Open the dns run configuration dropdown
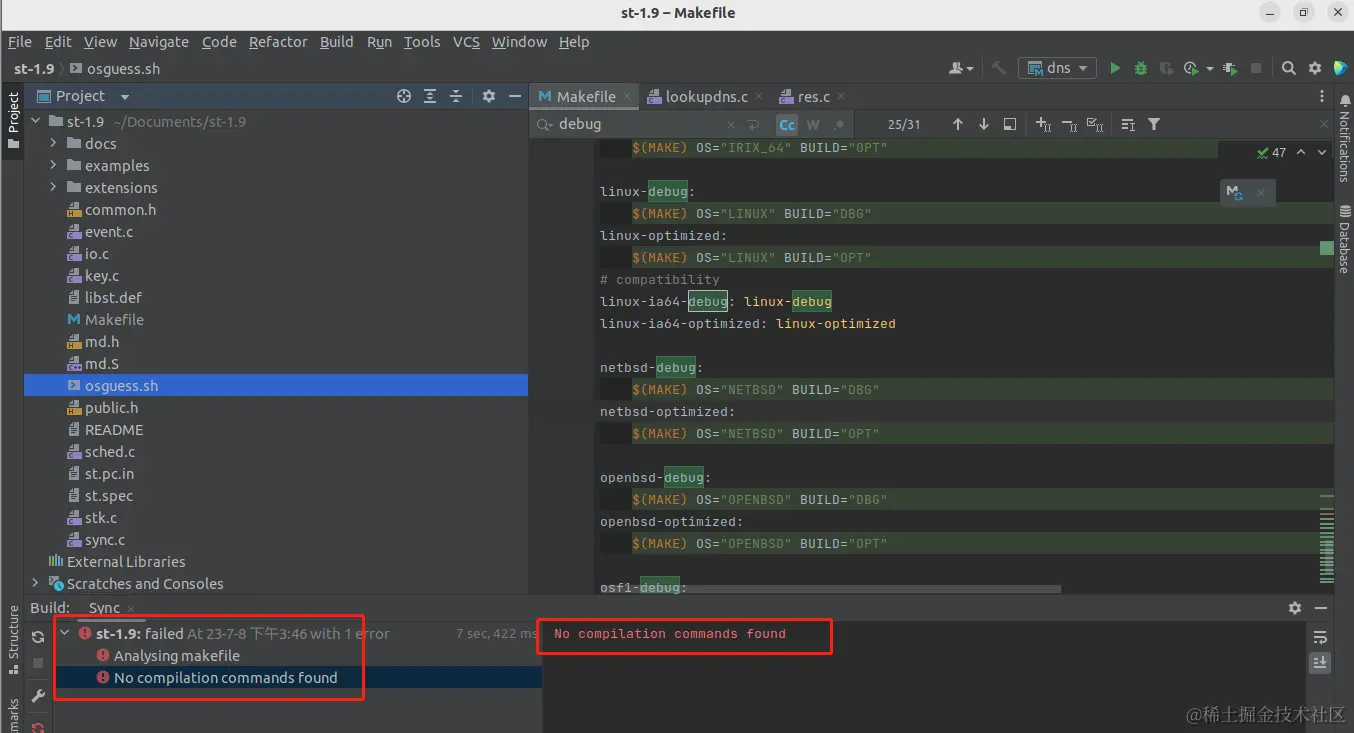Image resolution: width=1354 pixels, height=733 pixels. (1058, 68)
